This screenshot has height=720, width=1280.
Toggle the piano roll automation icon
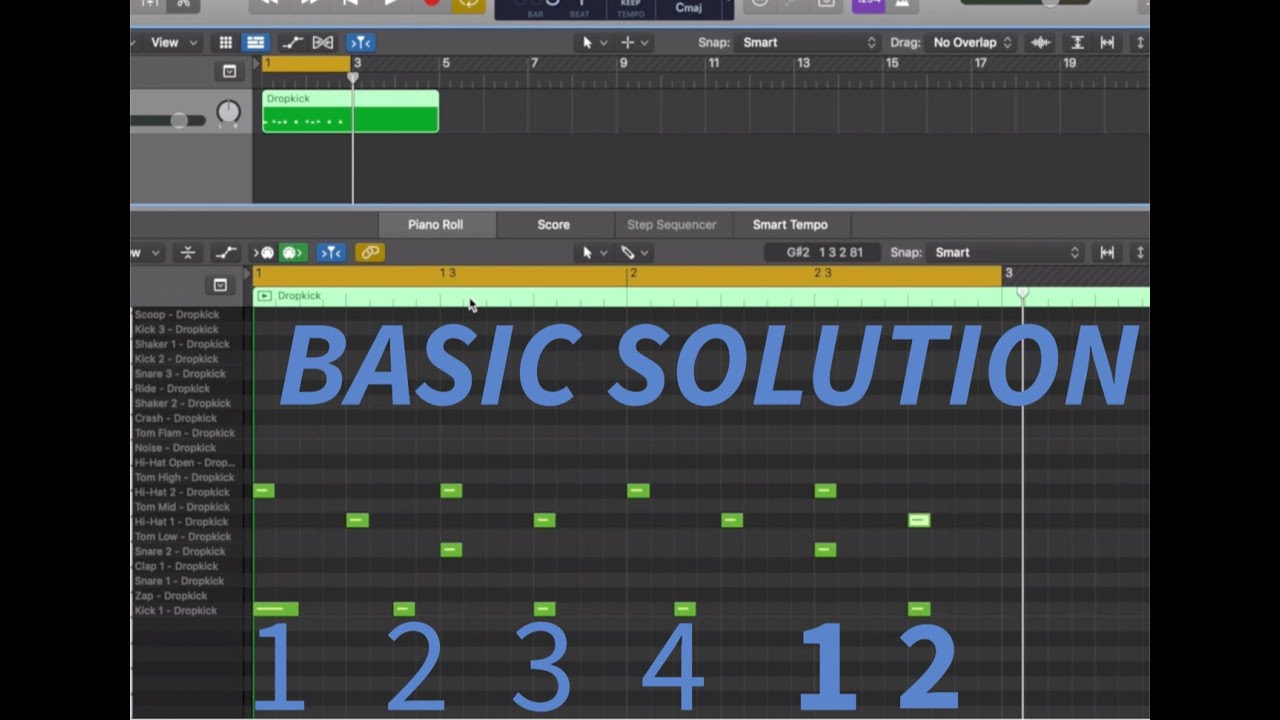coord(227,253)
